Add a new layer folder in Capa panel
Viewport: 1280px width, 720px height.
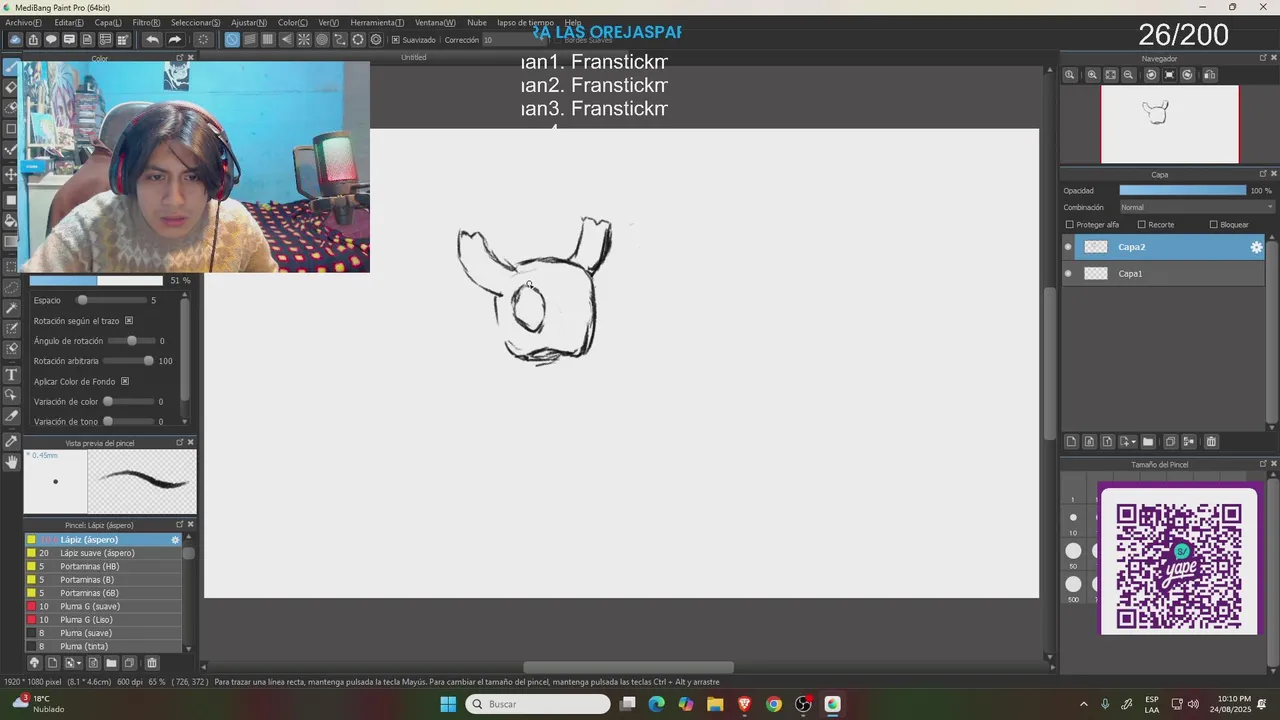[x=1148, y=442]
